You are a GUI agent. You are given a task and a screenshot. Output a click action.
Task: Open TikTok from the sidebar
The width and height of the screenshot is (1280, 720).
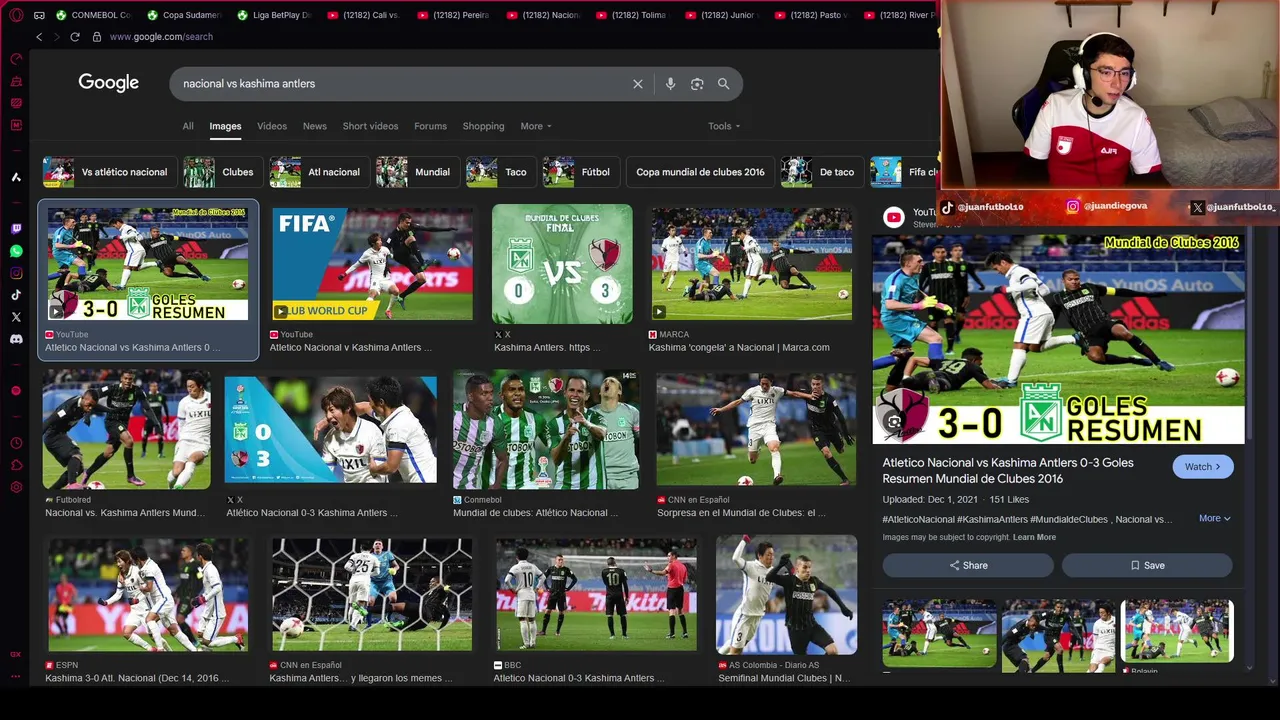pos(16,295)
